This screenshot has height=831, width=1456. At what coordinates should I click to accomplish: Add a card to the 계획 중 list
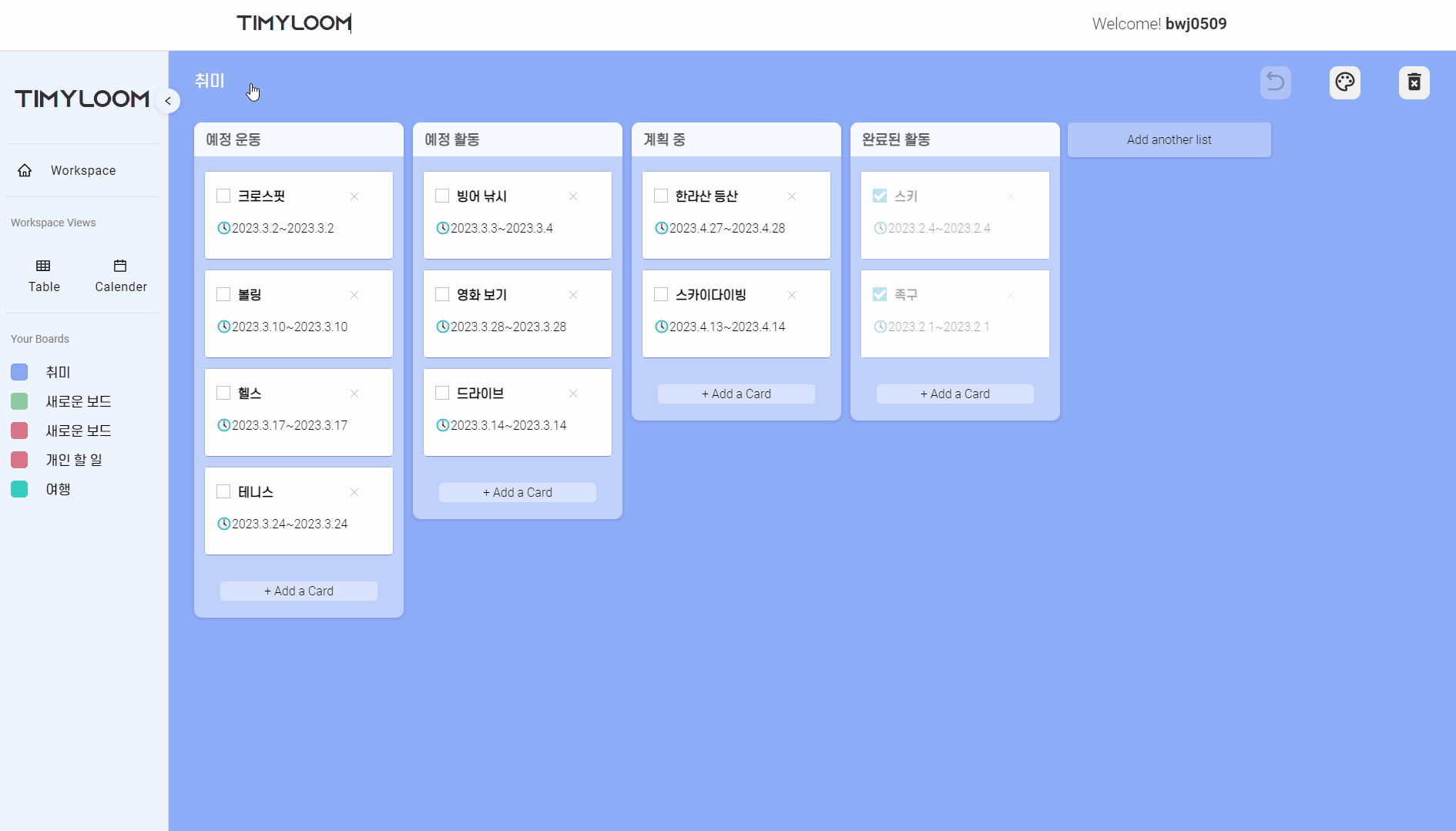(x=736, y=394)
